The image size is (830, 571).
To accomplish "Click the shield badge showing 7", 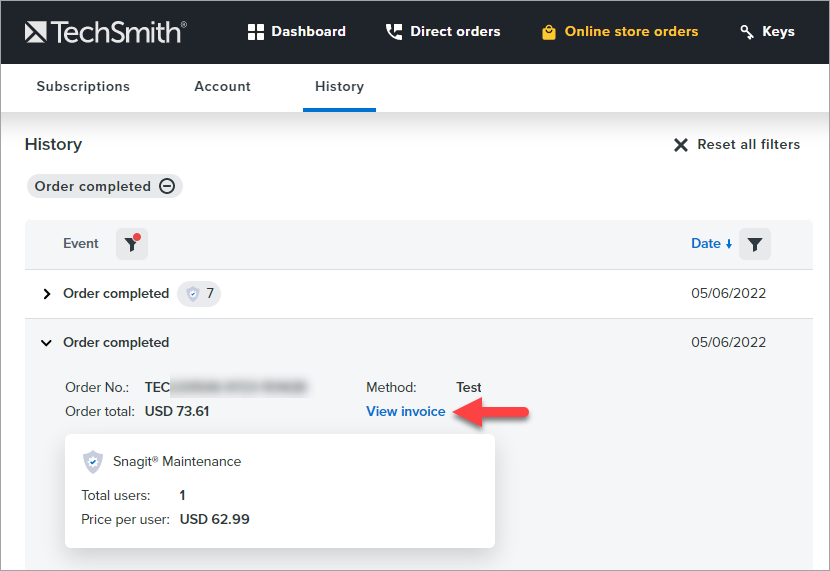I will (199, 294).
